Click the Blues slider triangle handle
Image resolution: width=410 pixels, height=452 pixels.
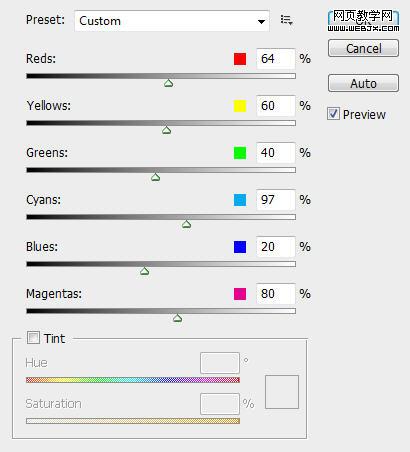(144, 271)
